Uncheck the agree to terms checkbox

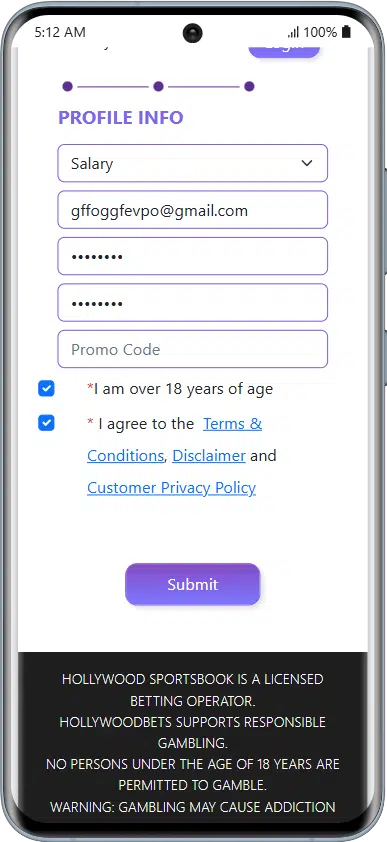click(x=46, y=423)
